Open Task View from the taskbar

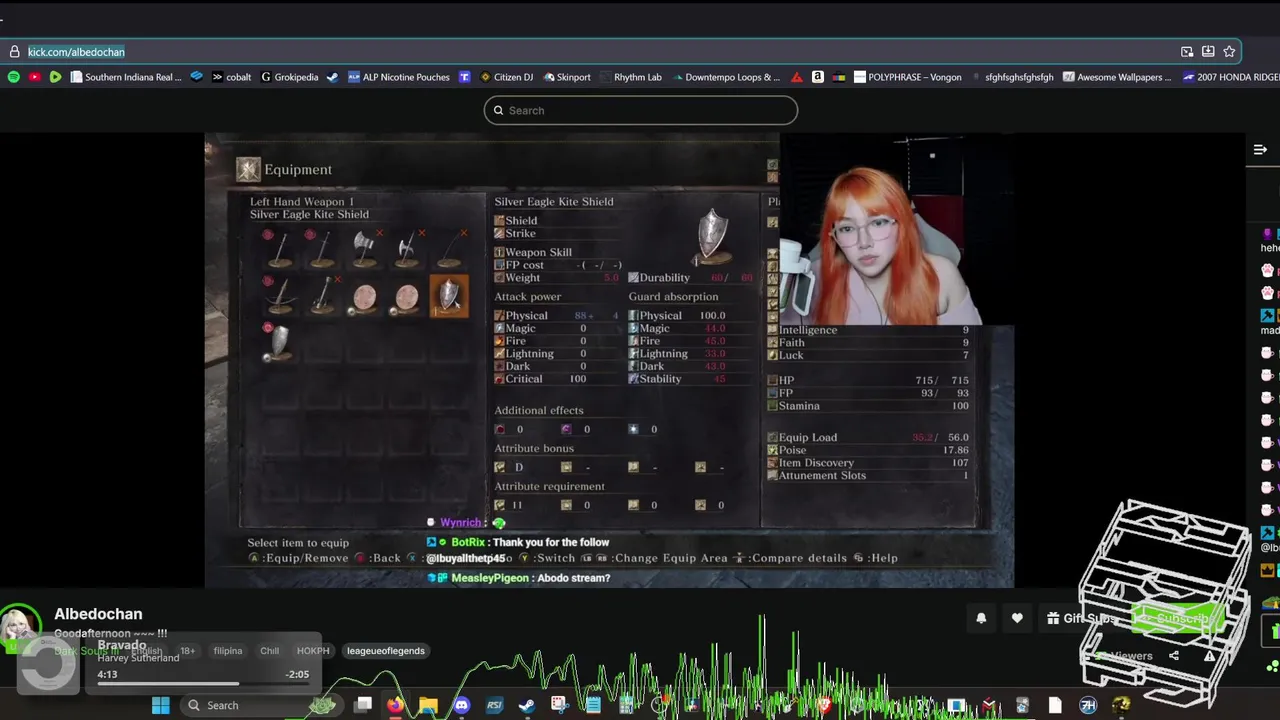coord(363,705)
